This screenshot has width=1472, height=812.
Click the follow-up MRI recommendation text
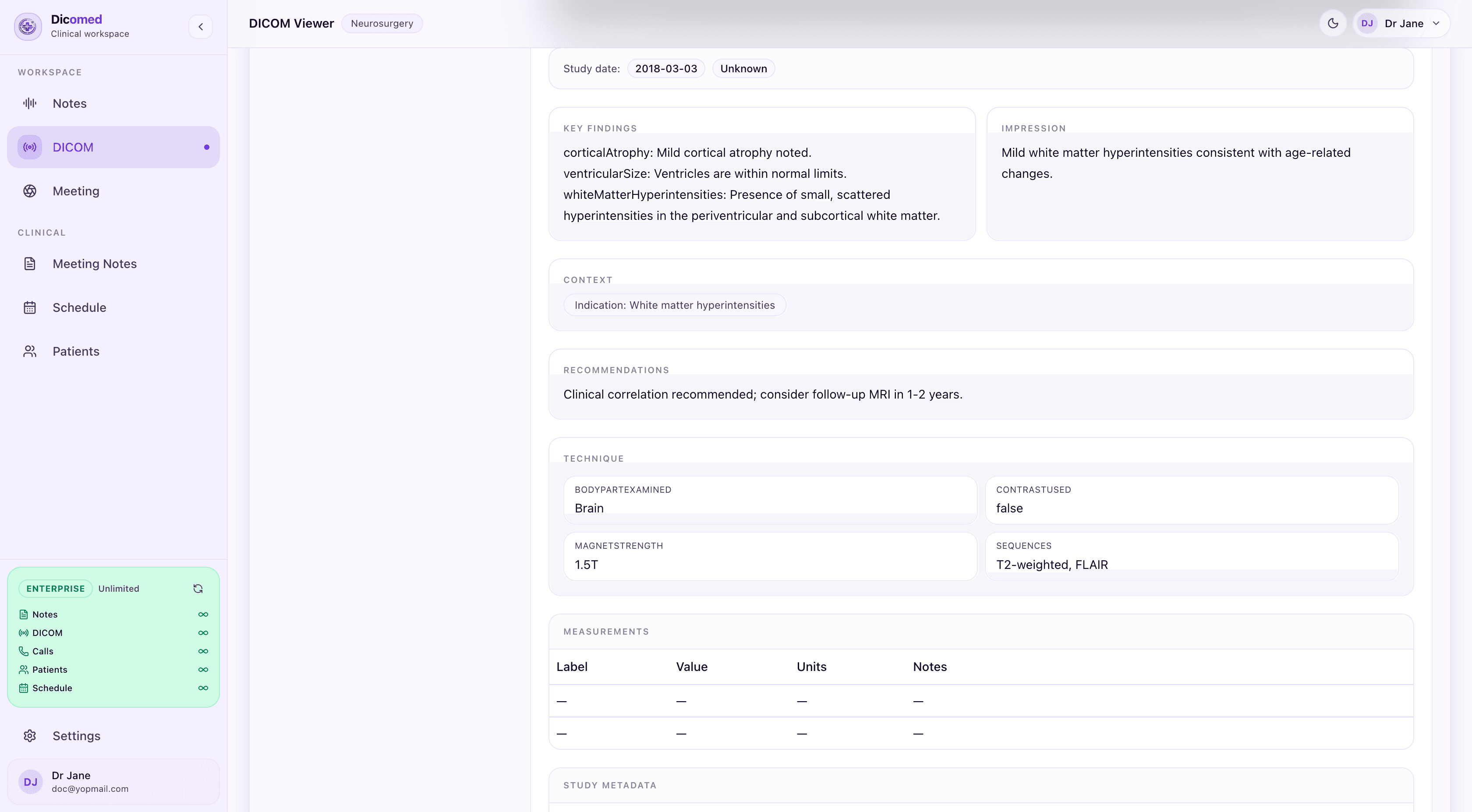[x=763, y=394]
